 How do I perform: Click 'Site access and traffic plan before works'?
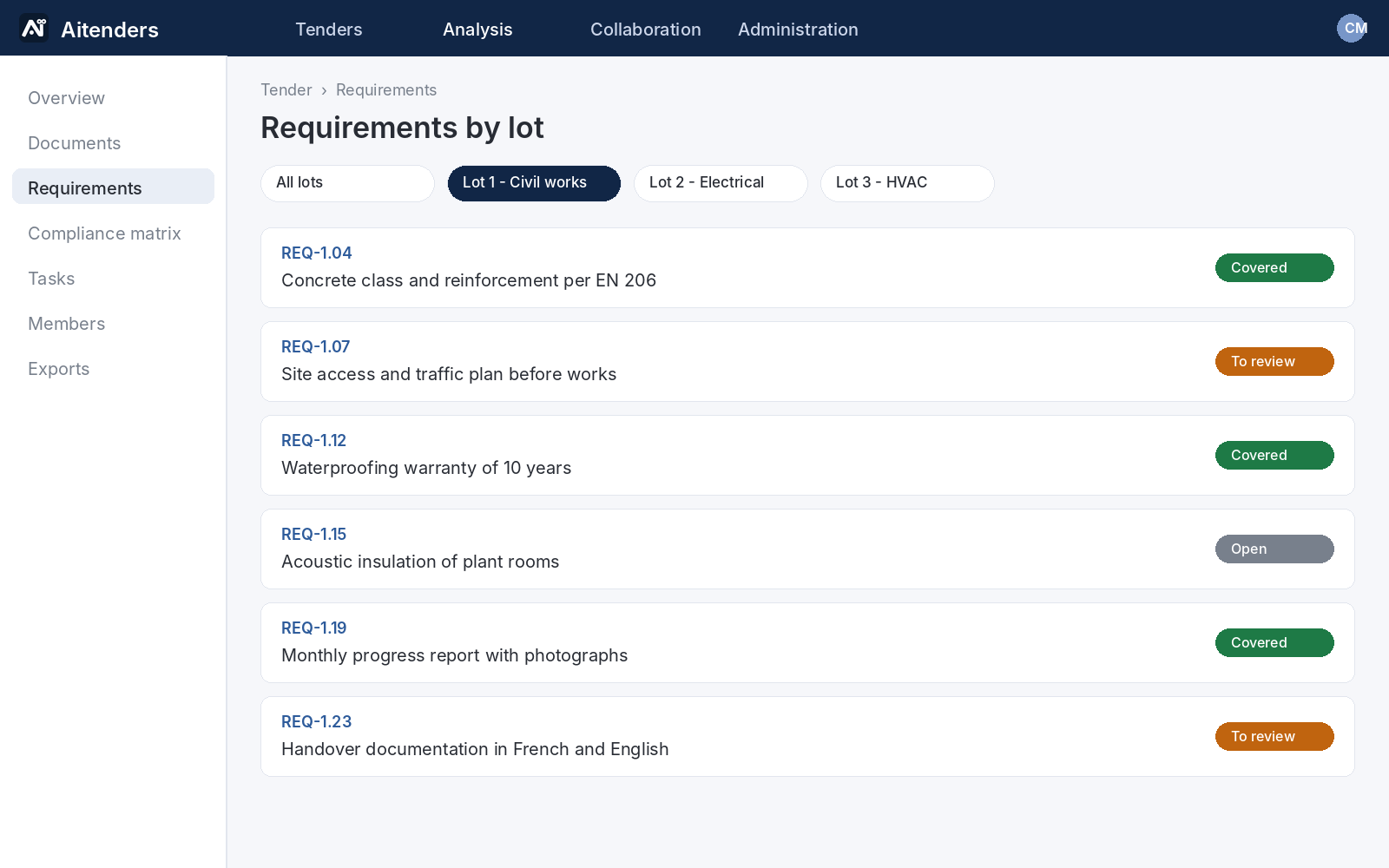pyautogui.click(x=449, y=374)
